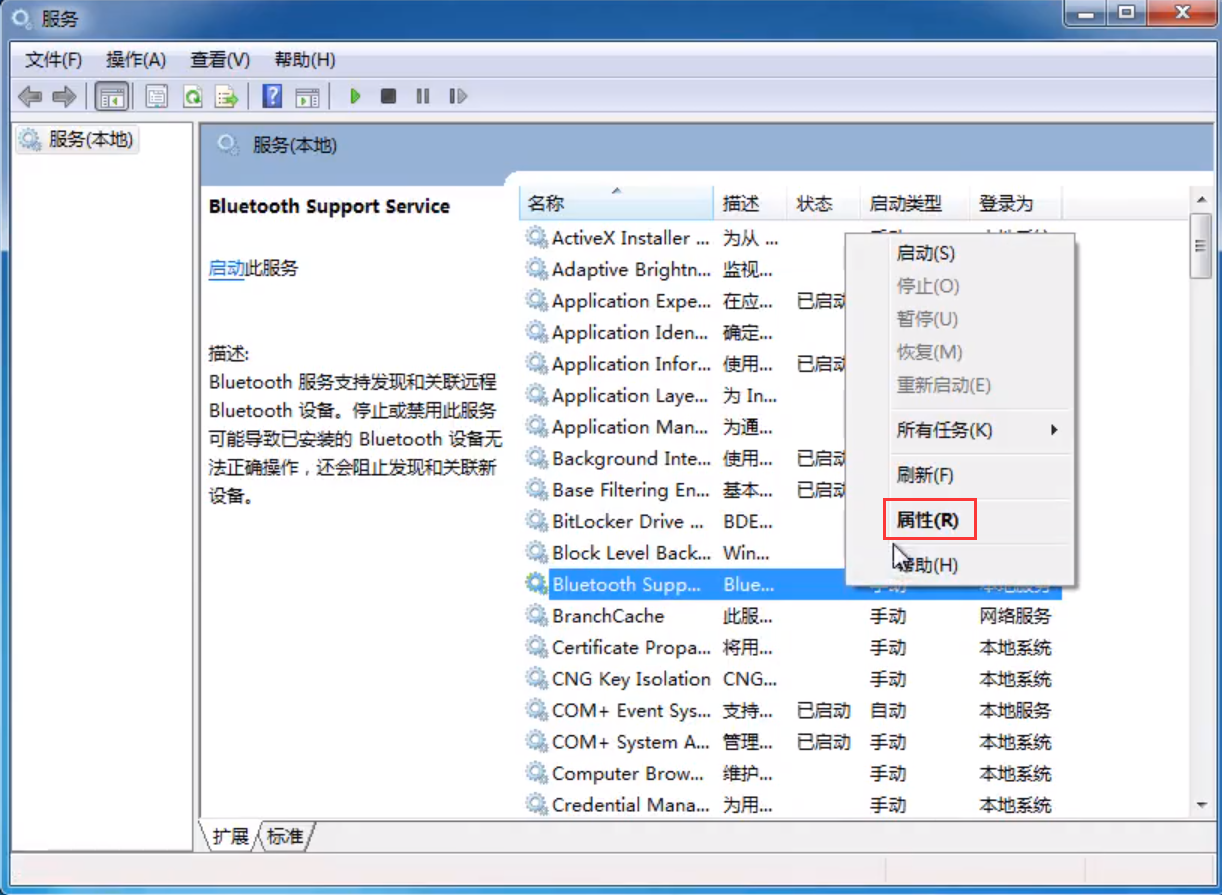1222x895 pixels.
Task: Click the scrollbar down arrow in services list
Action: 1201,805
